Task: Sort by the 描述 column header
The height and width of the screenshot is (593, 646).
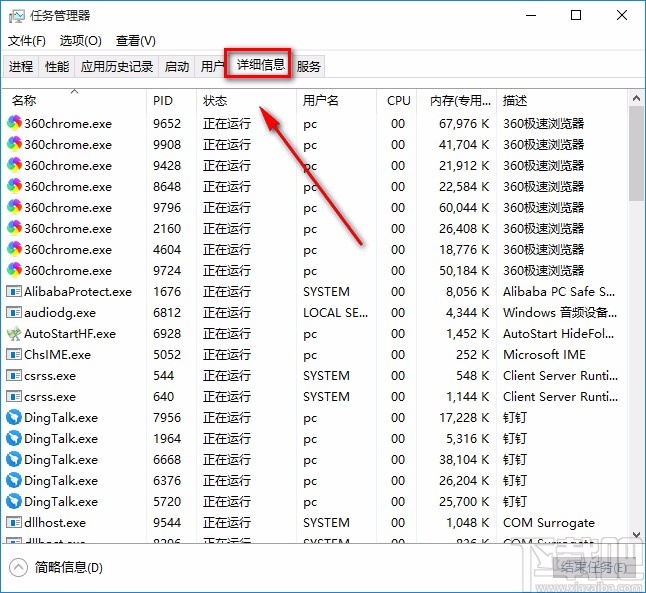Action: pos(562,101)
